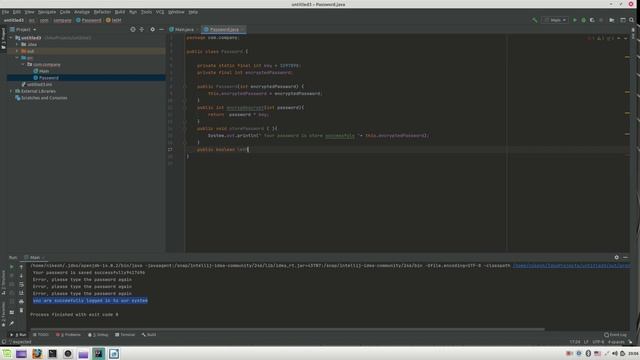This screenshot has height=360, width=640.
Task: Hide the Project panel with minus icon
Action: (161, 29)
